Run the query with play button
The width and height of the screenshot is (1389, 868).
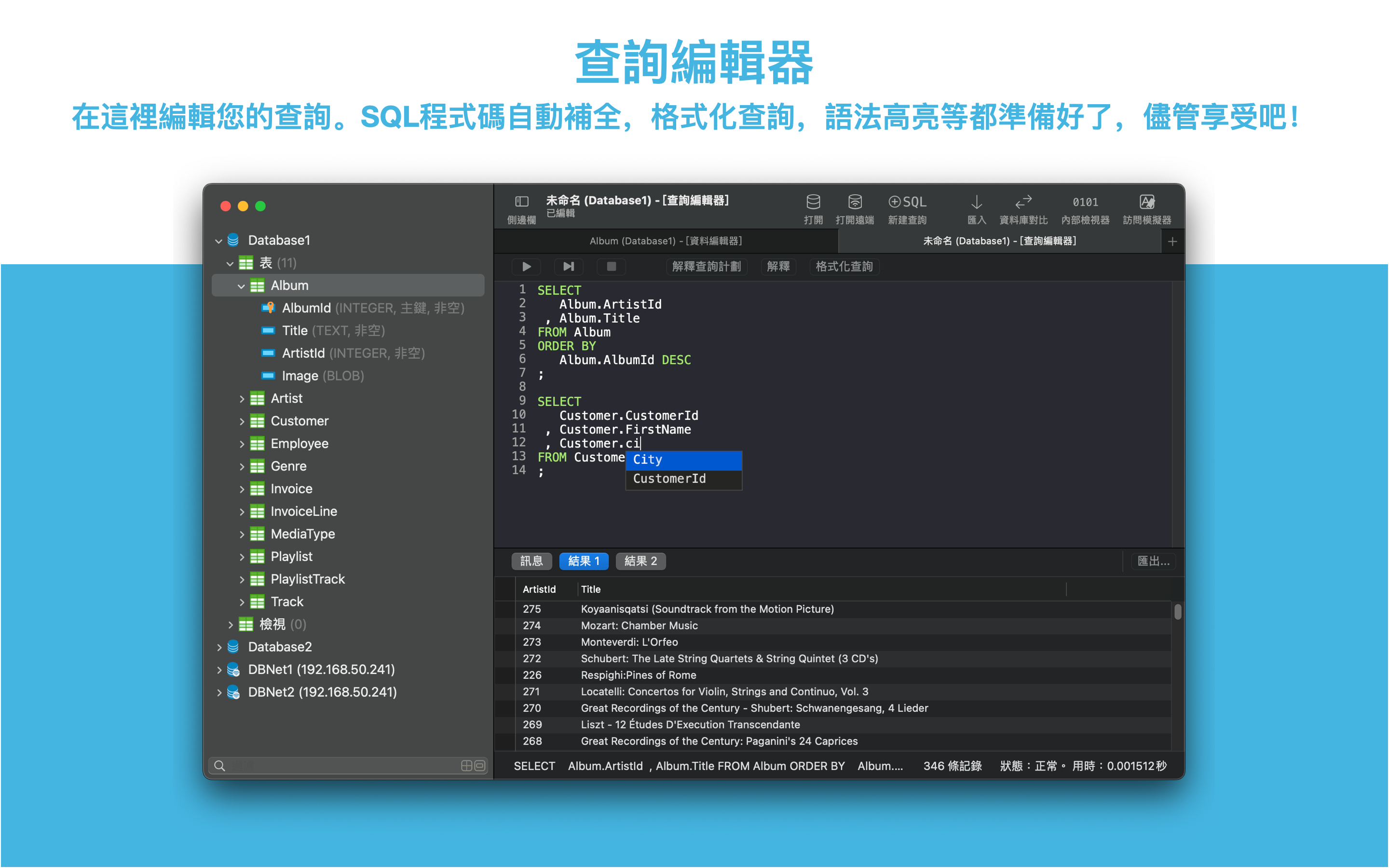(x=526, y=266)
